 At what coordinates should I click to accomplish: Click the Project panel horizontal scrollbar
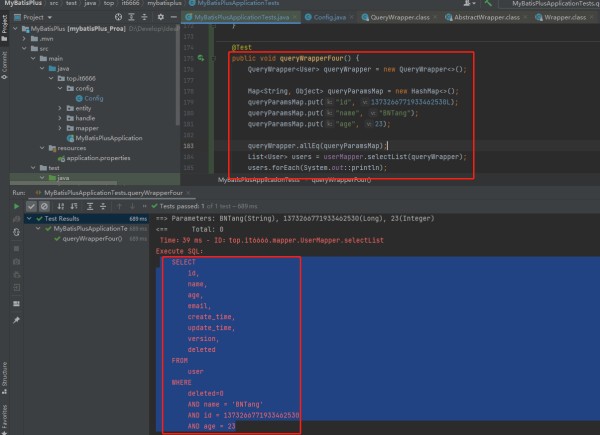[64, 183]
